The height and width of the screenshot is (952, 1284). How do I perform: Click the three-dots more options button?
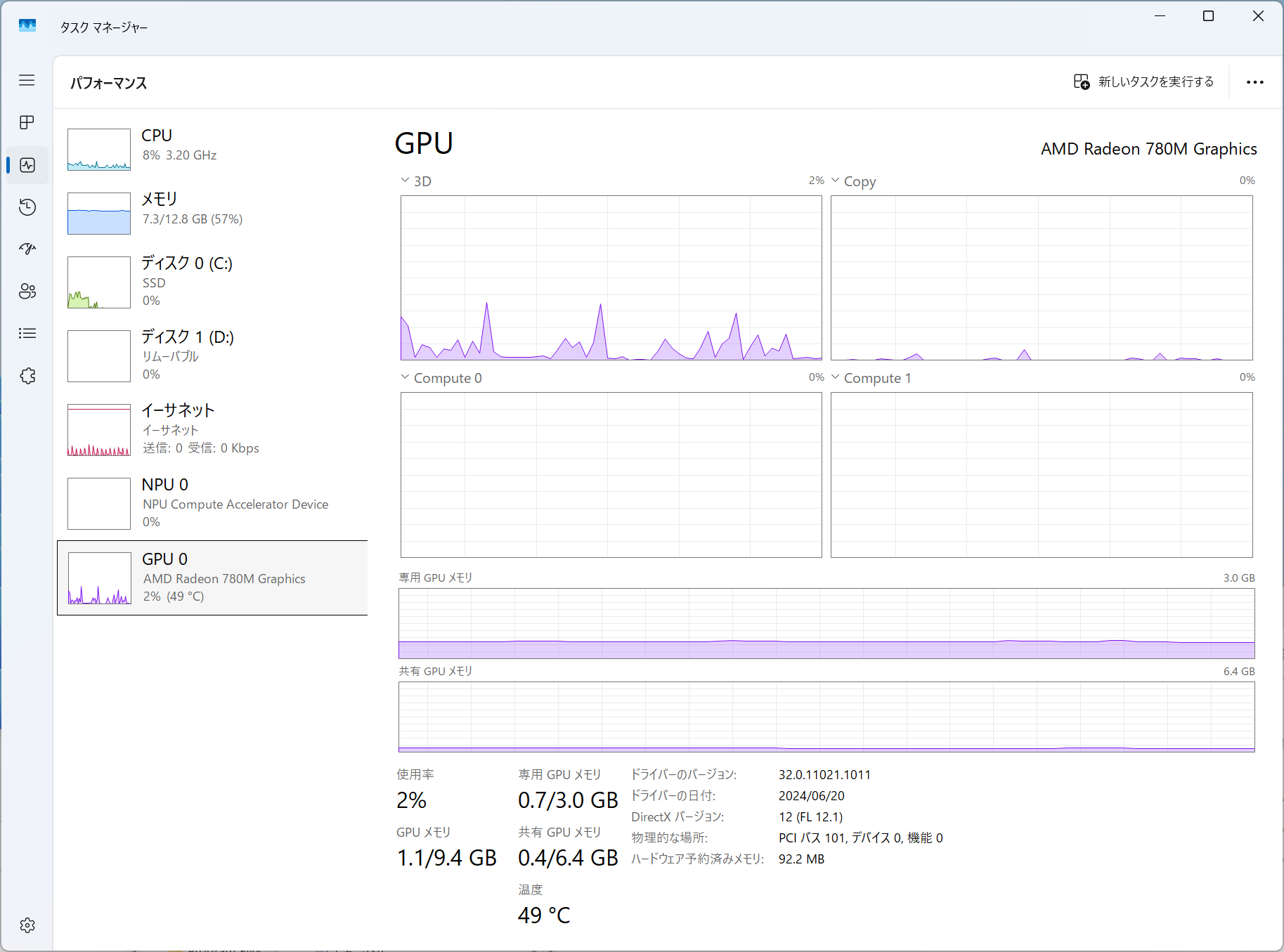tap(1254, 82)
